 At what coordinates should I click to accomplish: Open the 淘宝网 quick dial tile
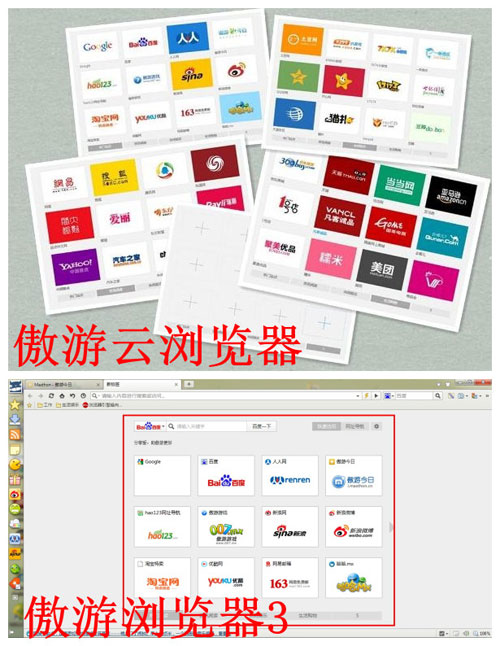pos(162,578)
